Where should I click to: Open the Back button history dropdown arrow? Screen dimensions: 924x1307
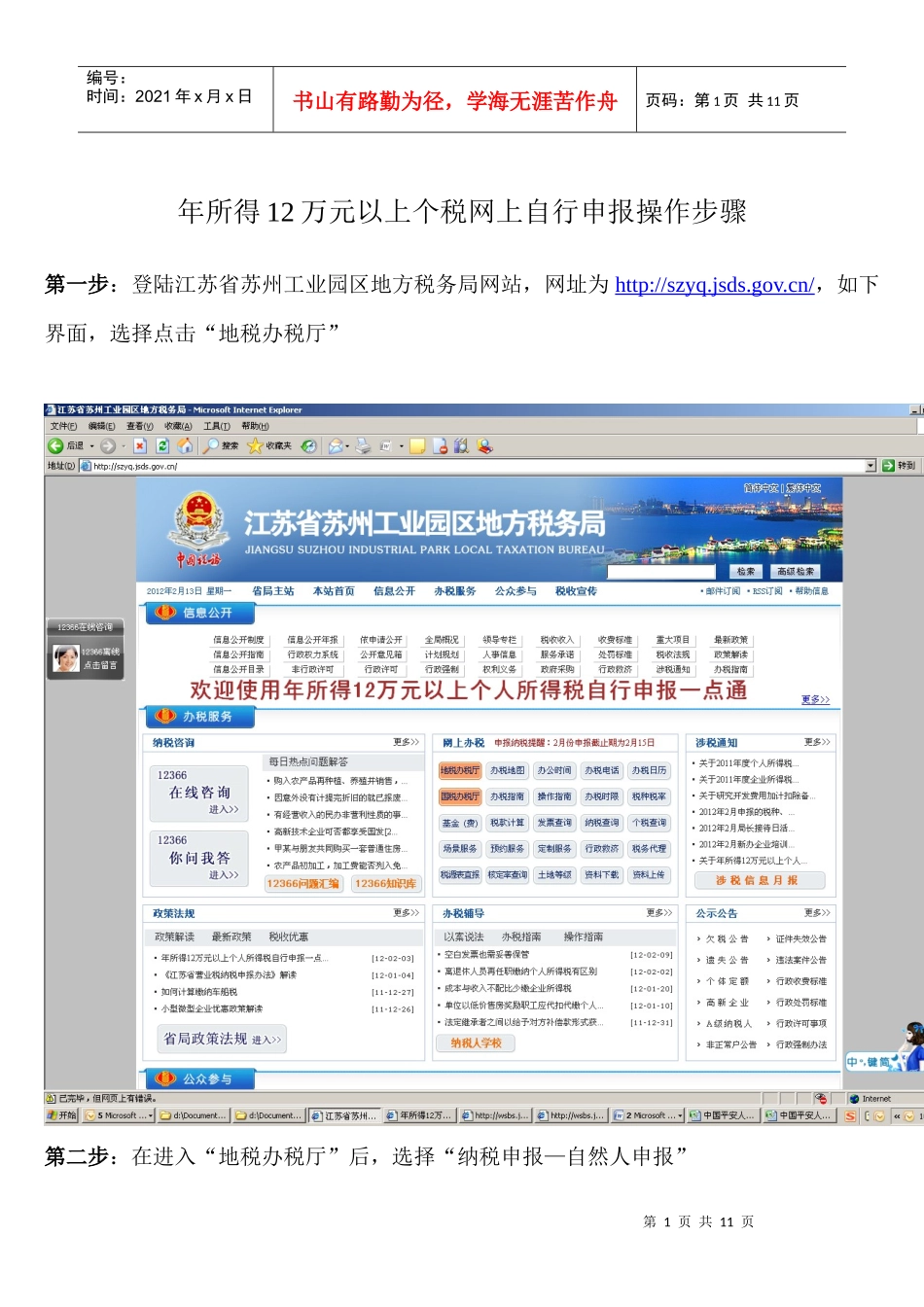pyautogui.click(x=92, y=446)
